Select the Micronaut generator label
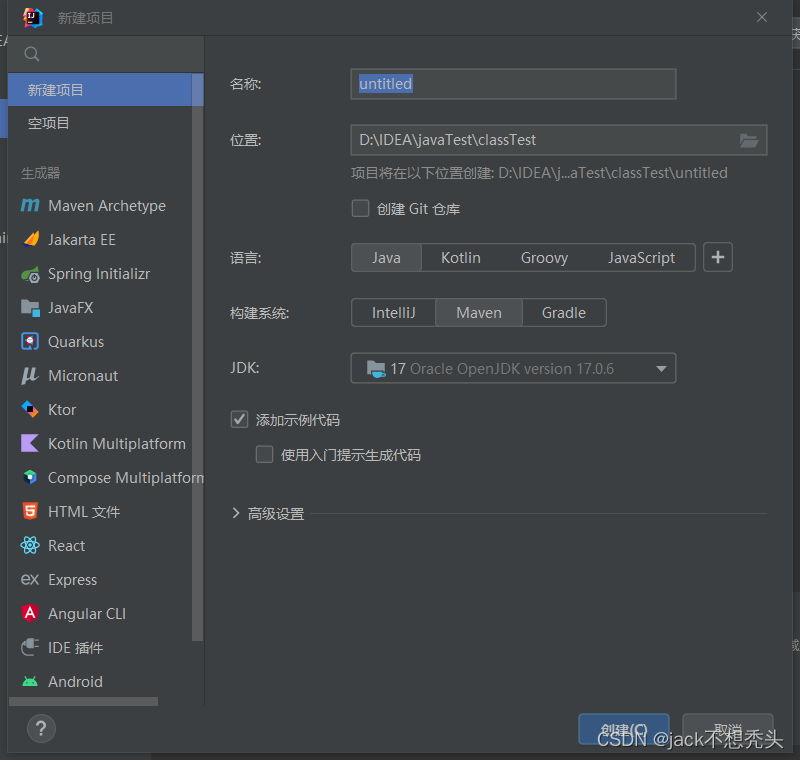 coord(83,376)
